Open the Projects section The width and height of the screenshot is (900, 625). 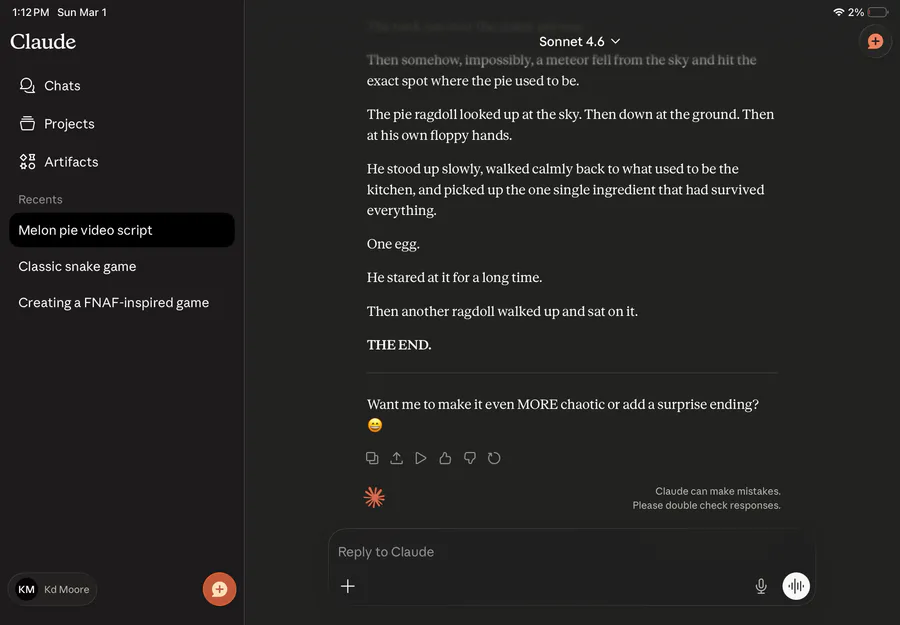pyautogui.click(x=69, y=124)
